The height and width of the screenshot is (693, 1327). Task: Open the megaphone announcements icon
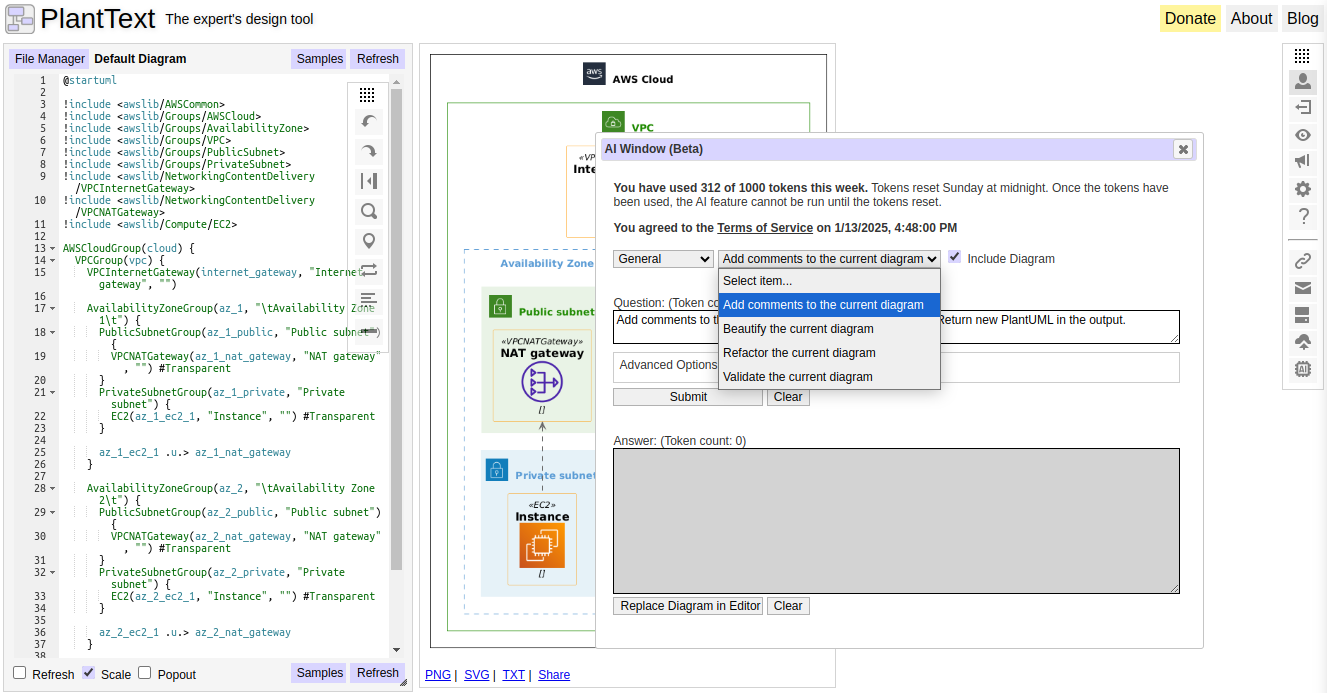click(x=1303, y=161)
